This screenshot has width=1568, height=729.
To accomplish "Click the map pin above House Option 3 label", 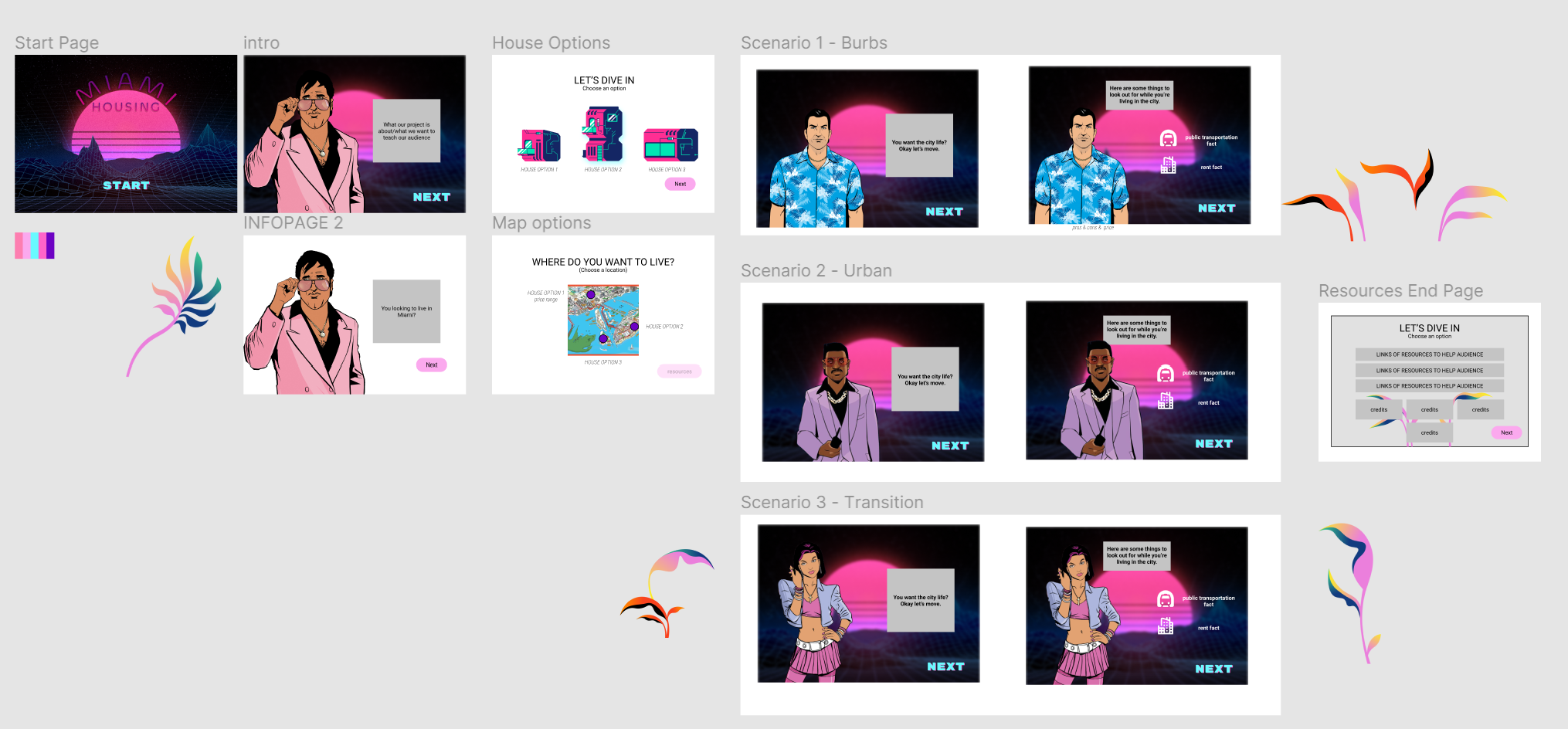I will pyautogui.click(x=603, y=338).
